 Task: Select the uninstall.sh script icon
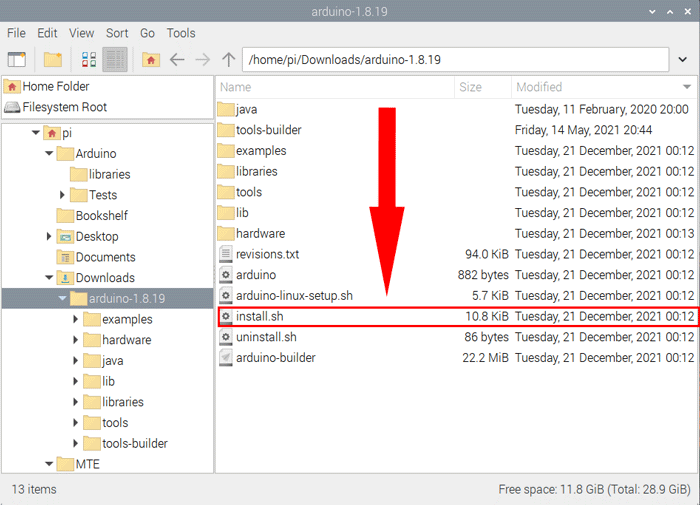(226, 337)
